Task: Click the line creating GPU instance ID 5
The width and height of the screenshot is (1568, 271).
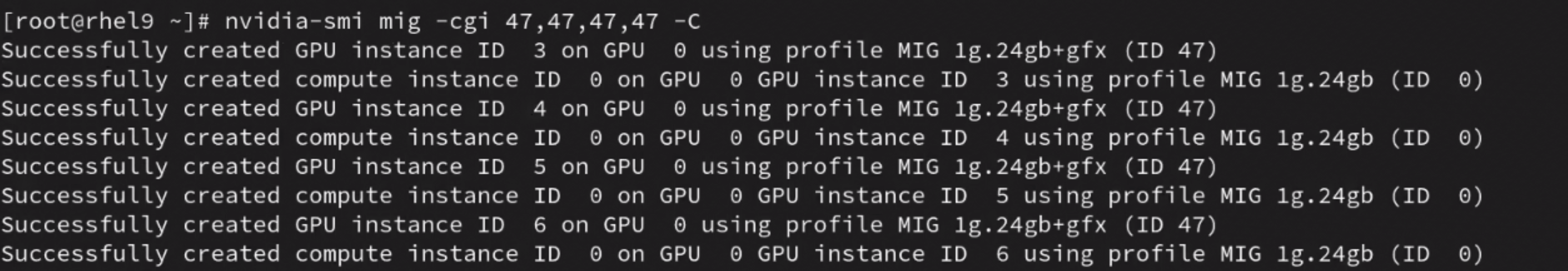Action: point(609,167)
